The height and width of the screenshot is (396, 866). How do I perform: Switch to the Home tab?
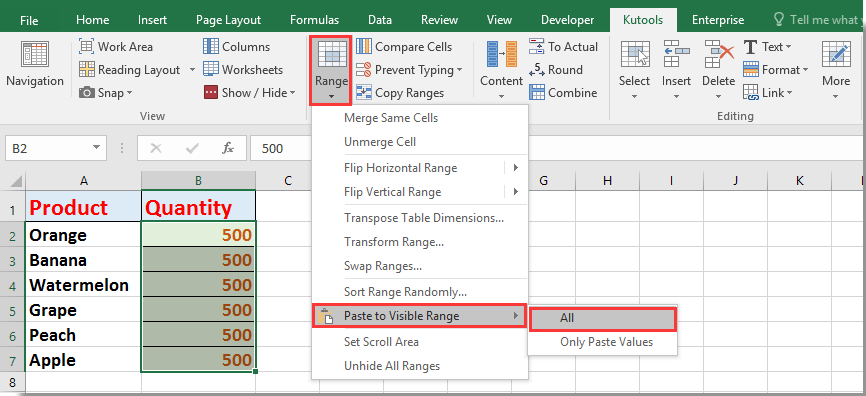click(92, 20)
